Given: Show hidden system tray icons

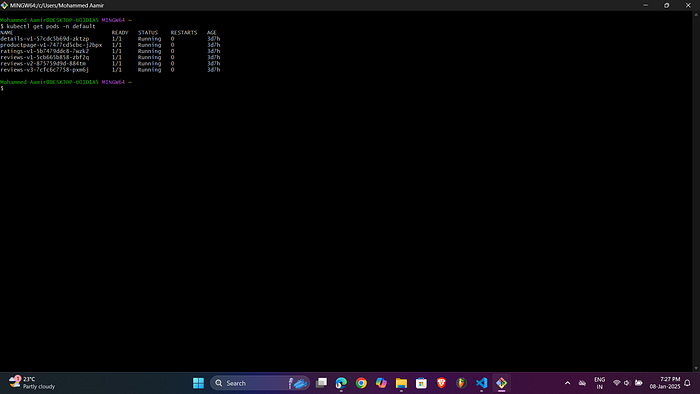Looking at the screenshot, I should 567,383.
